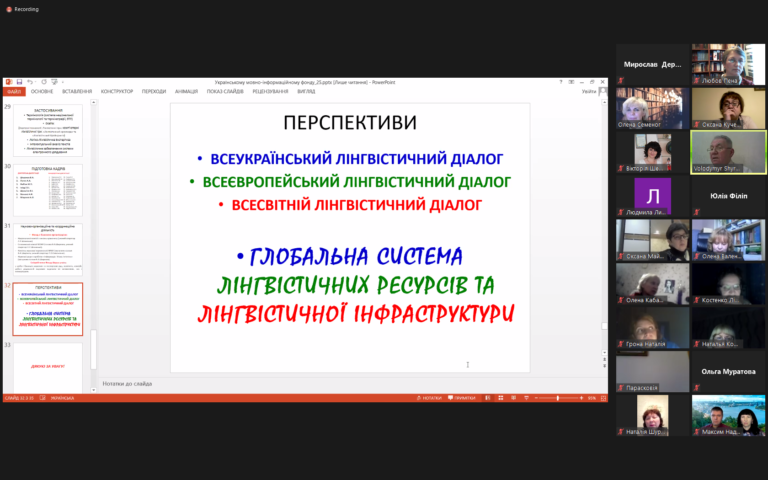This screenshot has width=768, height=480.
Task: Toggle the Примітки comments pane button
Action: pos(462,398)
